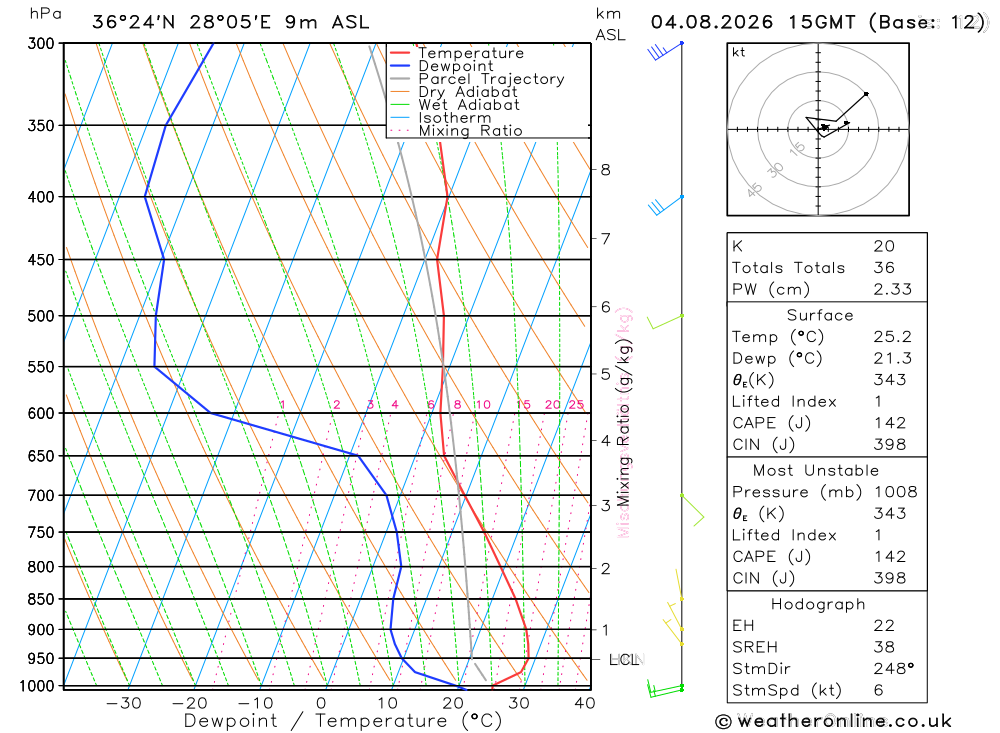Click the '300' pressure level label
Viewport: 1000px width, 733px height.
tap(41, 43)
